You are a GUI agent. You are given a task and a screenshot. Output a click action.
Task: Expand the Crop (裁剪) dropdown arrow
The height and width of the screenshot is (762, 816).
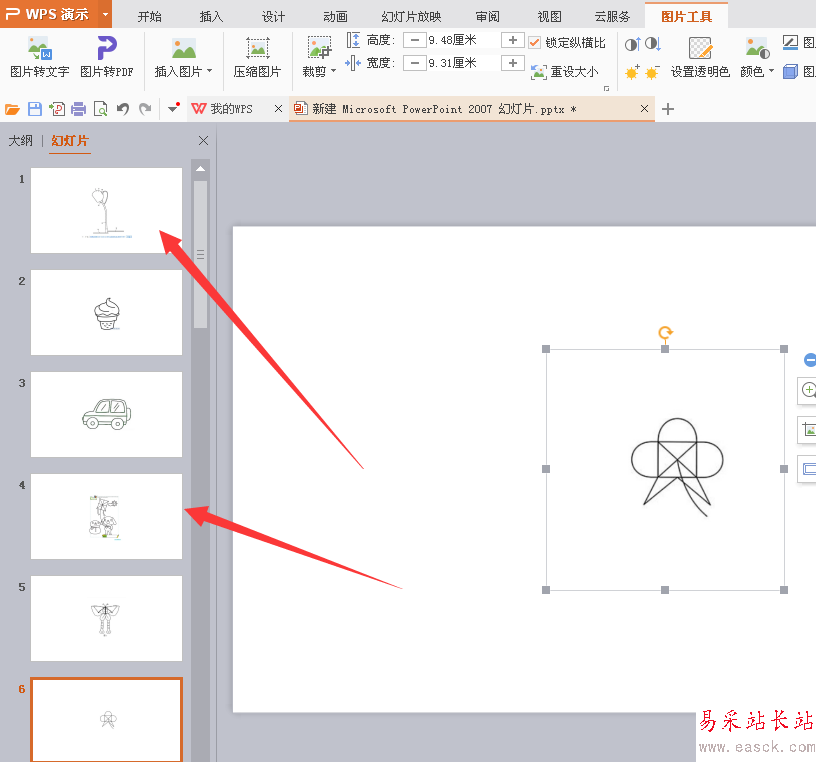pos(333,71)
